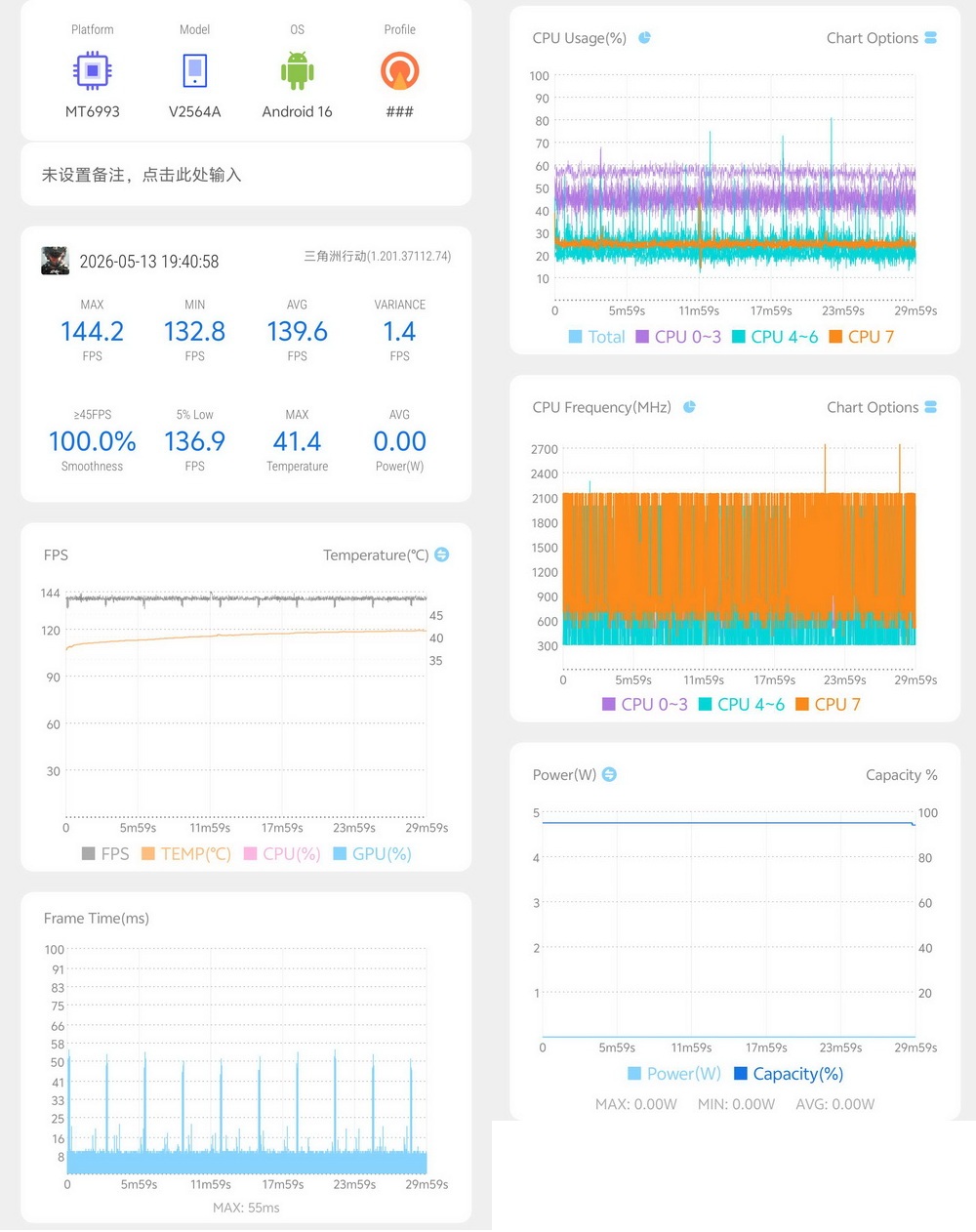Click the Frame Time(ms) chart title
Viewport: 976px width, 1232px height.
pos(97,919)
